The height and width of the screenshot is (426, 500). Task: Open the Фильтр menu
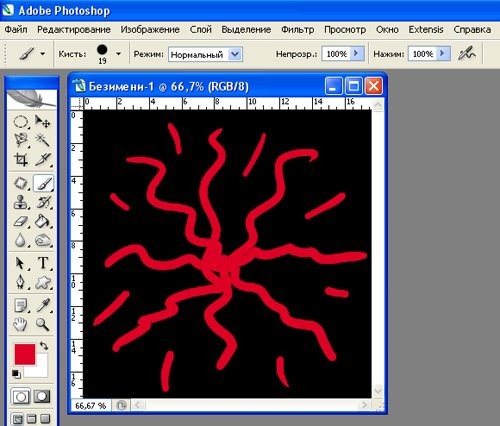pyautogui.click(x=297, y=30)
